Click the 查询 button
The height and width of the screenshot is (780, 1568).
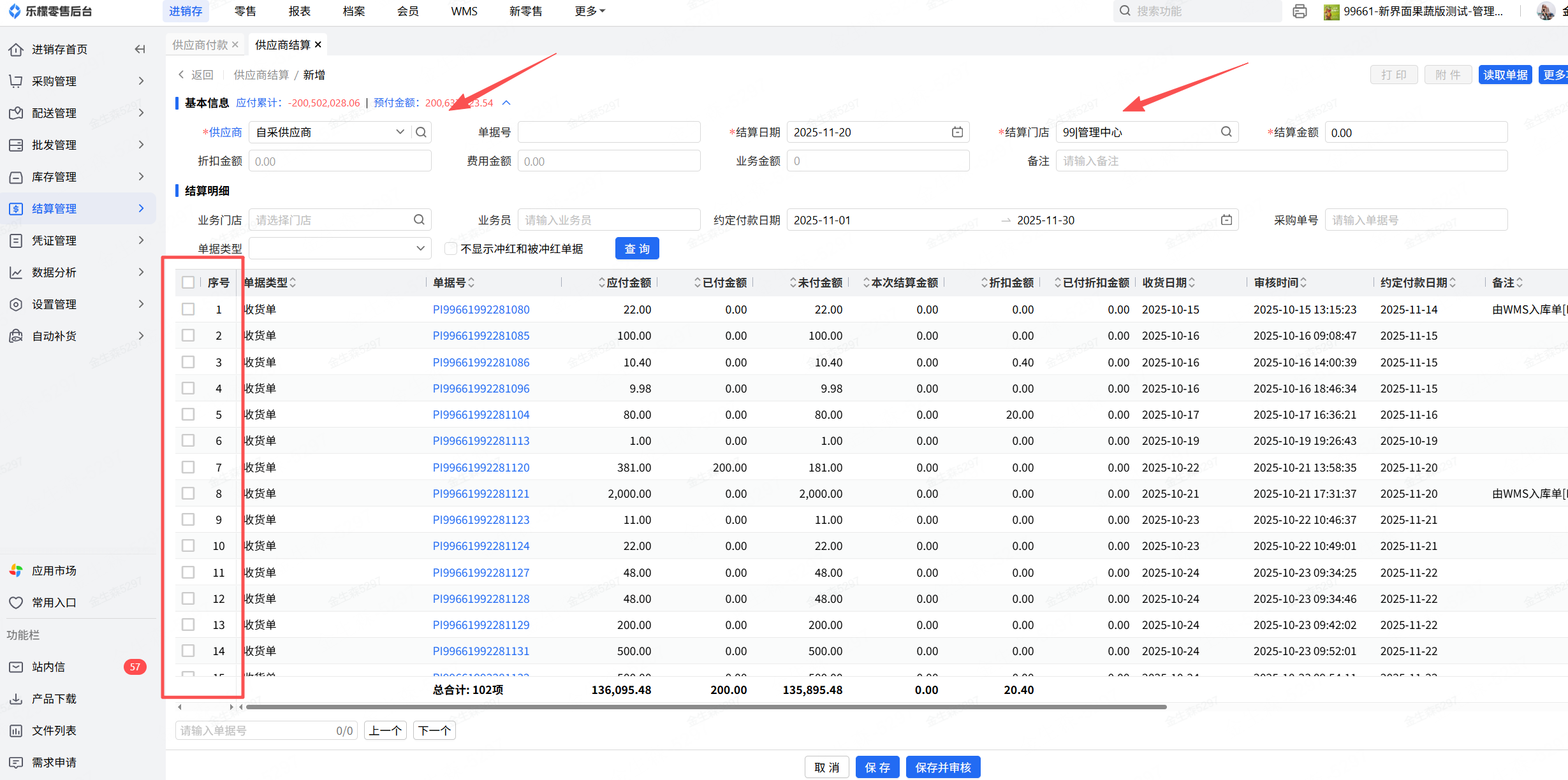[636, 249]
